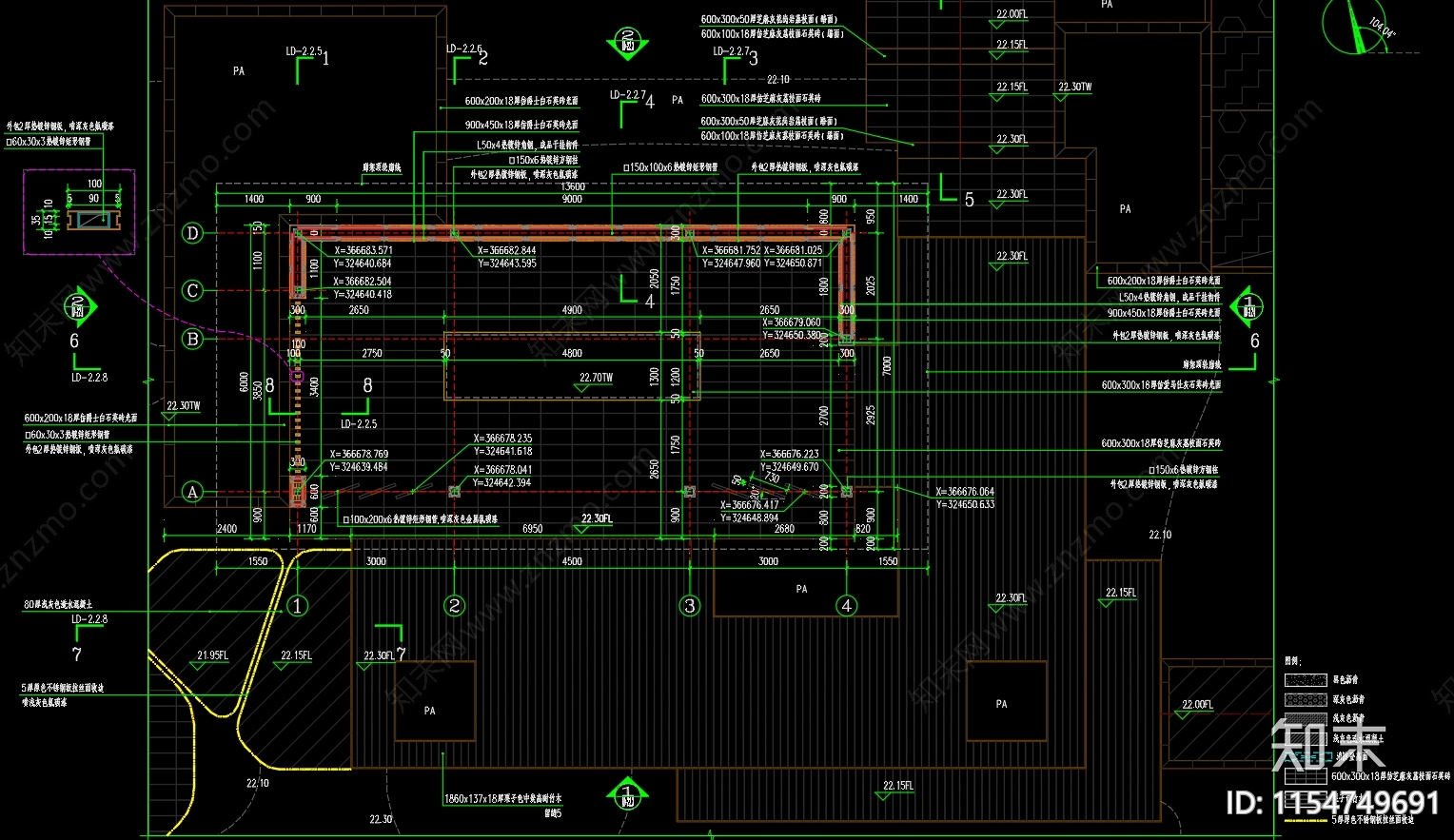Select the PA label between grid bubbles 3 and 4
This screenshot has height=840, width=1454.
pyautogui.click(x=801, y=590)
